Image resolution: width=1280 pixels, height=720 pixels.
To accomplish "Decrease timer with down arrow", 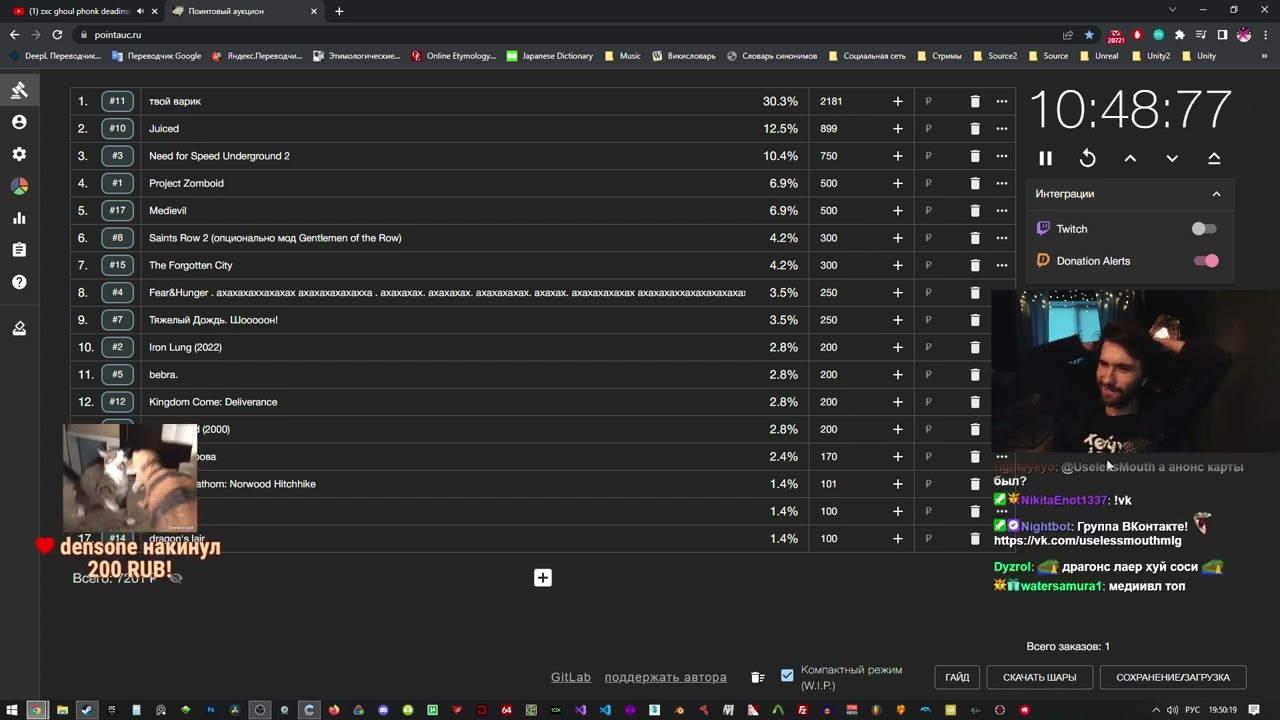I will [x=1172, y=158].
